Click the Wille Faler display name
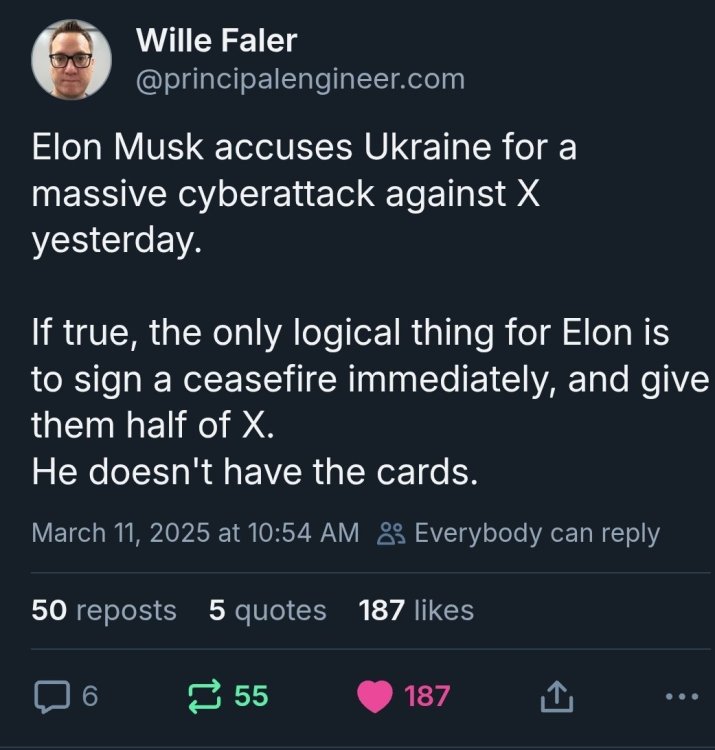The width and height of the screenshot is (715, 750). [216, 41]
